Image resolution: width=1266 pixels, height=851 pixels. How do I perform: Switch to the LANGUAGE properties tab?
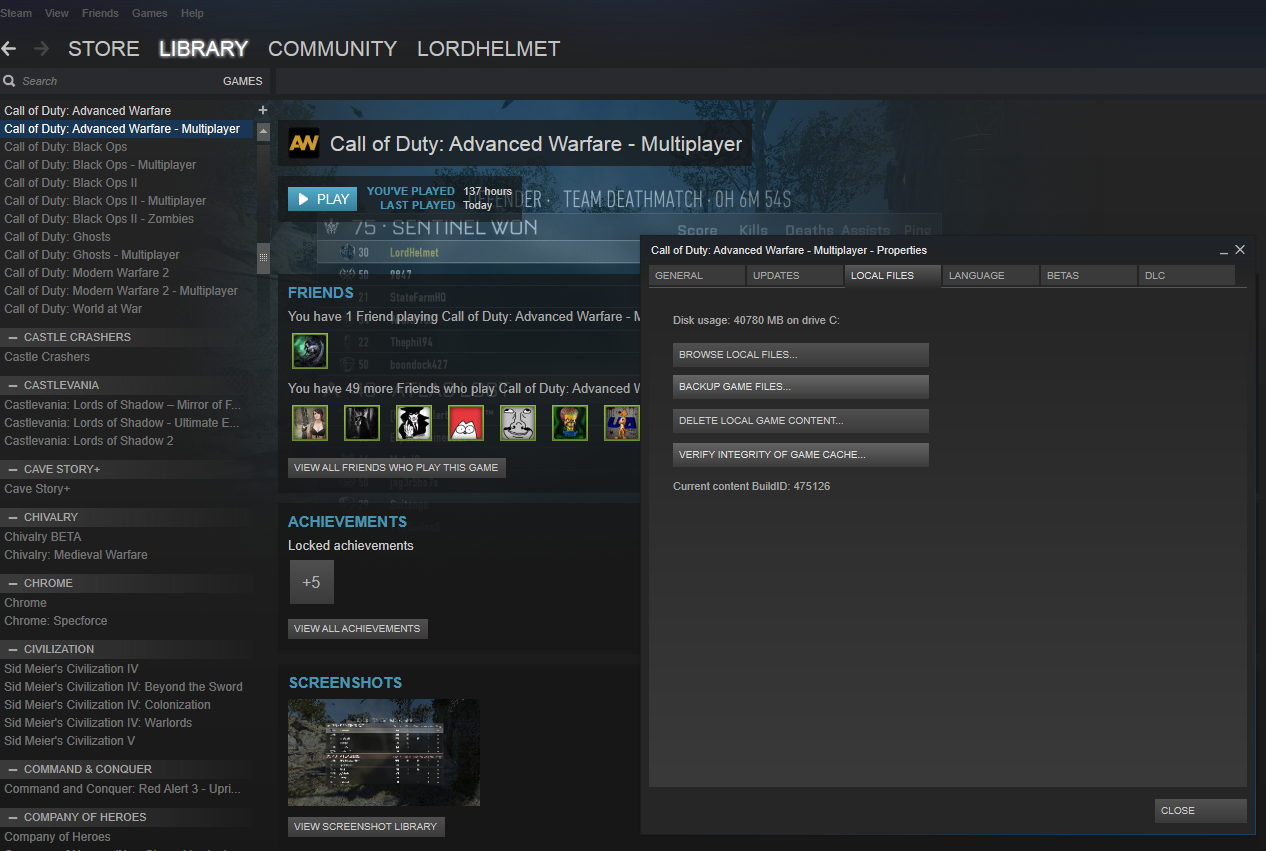991,276
